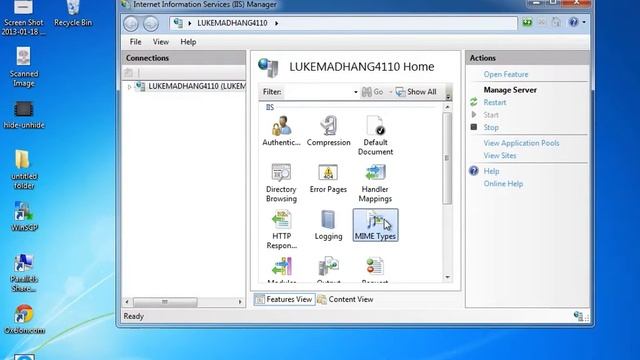Click the Stop server action
The image size is (640, 360).
491,127
